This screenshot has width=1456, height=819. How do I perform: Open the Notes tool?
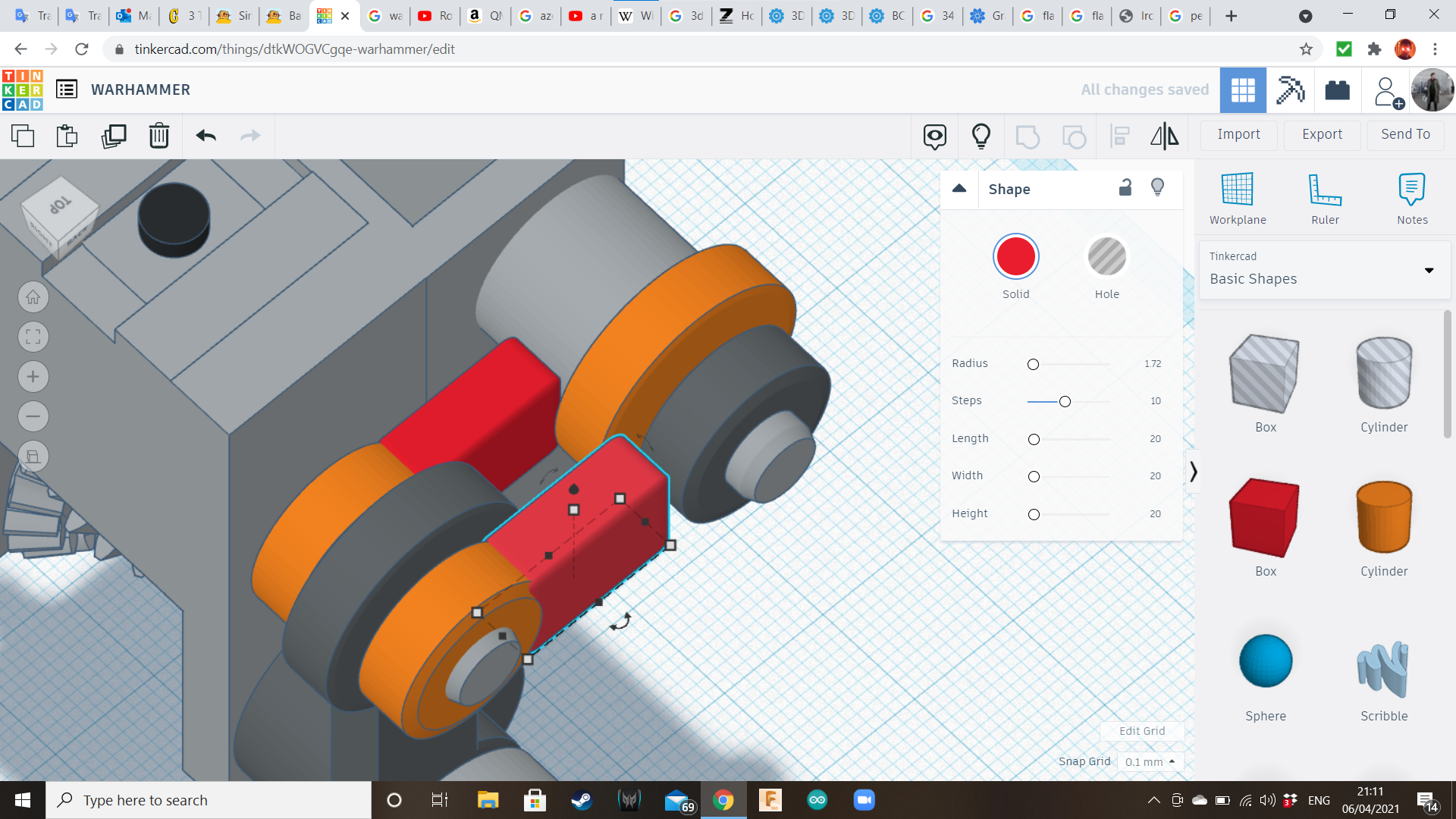click(x=1411, y=197)
